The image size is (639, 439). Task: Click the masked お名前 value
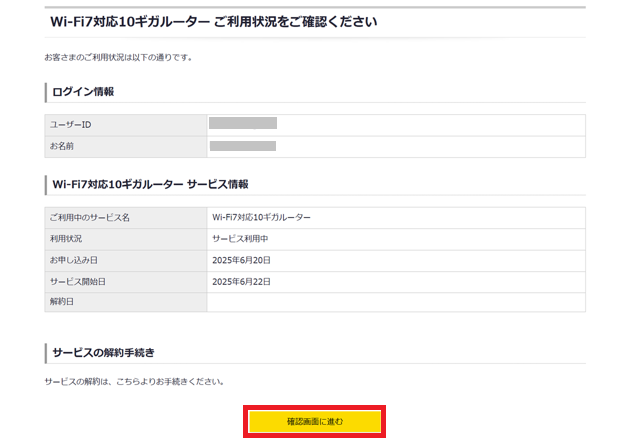[x=243, y=146]
